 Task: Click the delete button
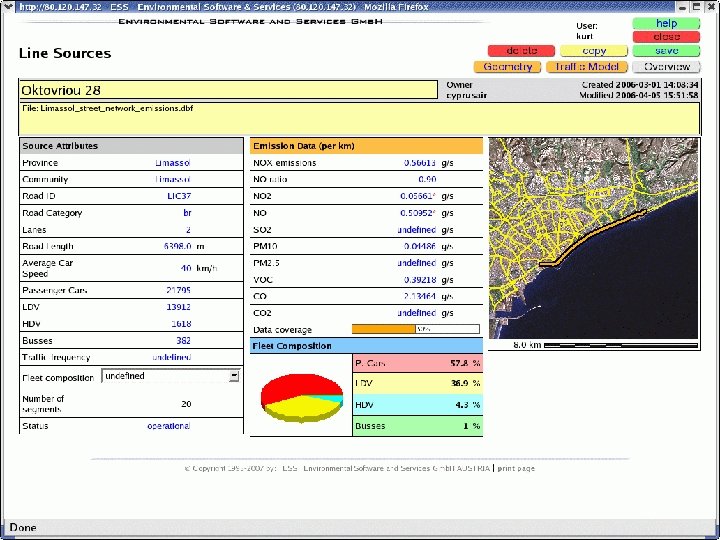coord(521,51)
